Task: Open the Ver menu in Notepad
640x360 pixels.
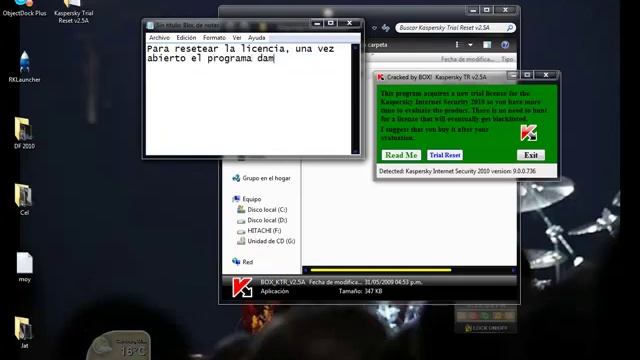Action: 237,38
